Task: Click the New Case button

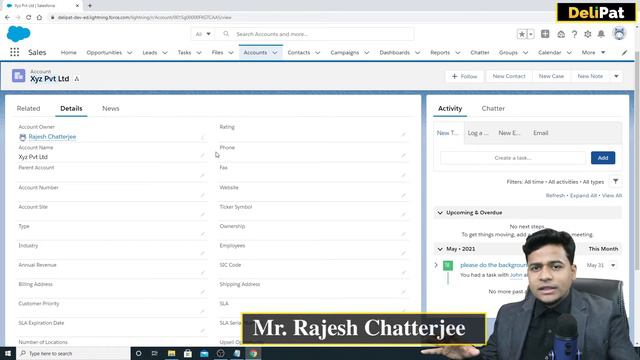Action: coord(551,76)
